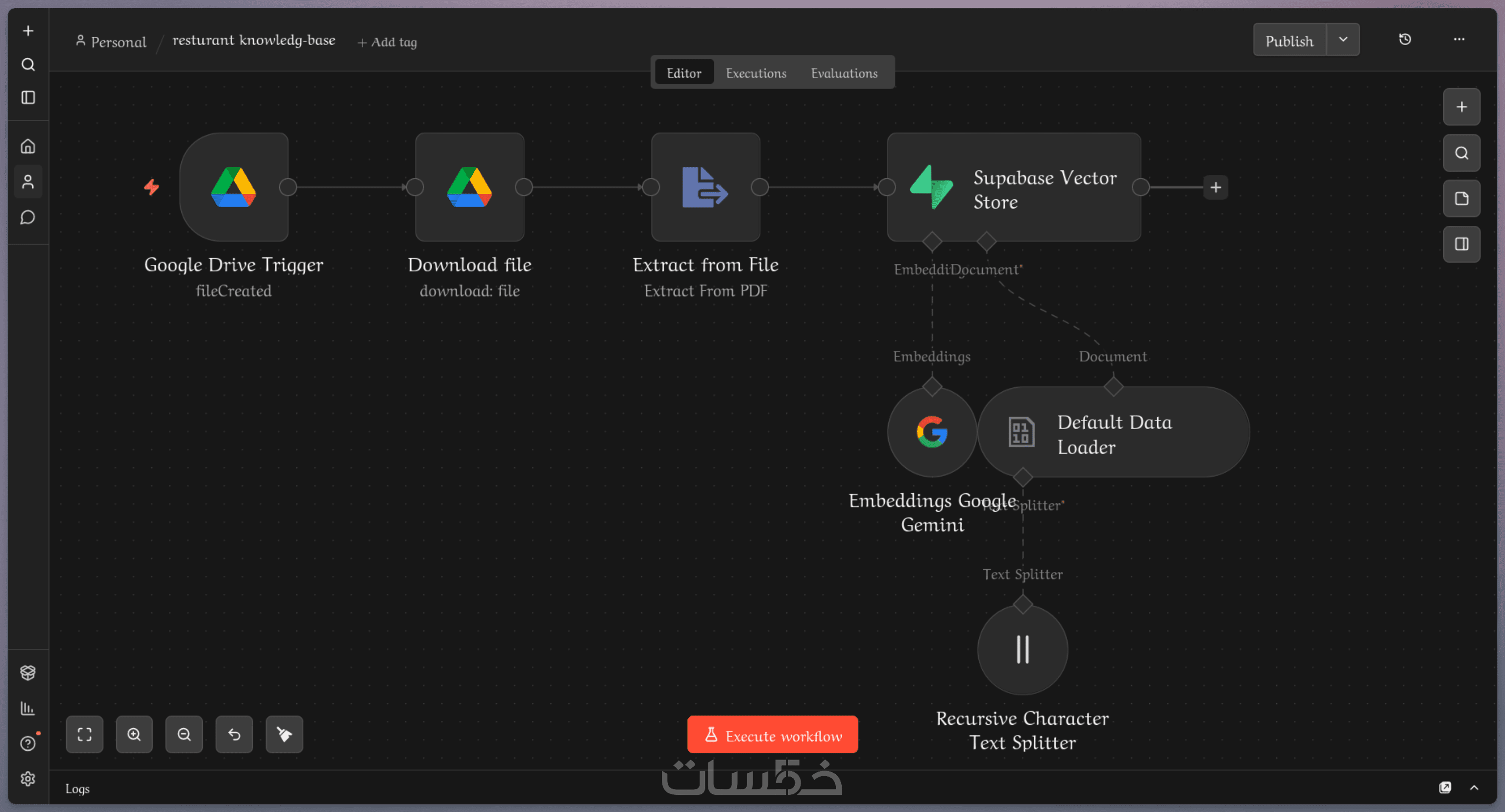
Task: Click the Execute workflow button
Action: (x=772, y=736)
